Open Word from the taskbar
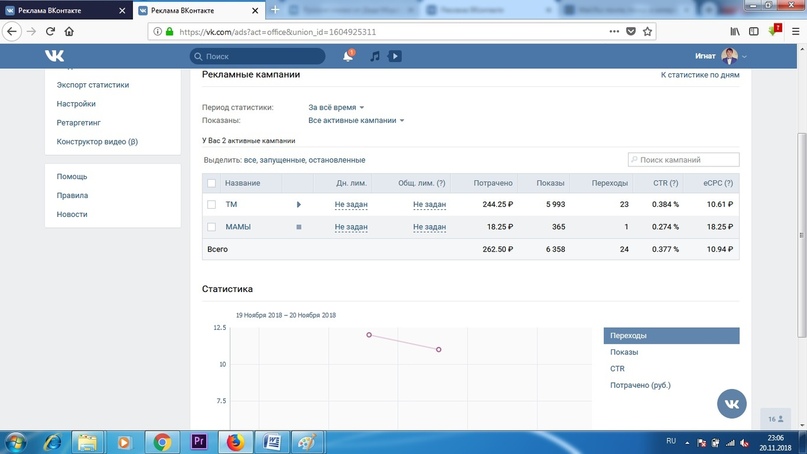This screenshot has width=807, height=454. pos(272,442)
